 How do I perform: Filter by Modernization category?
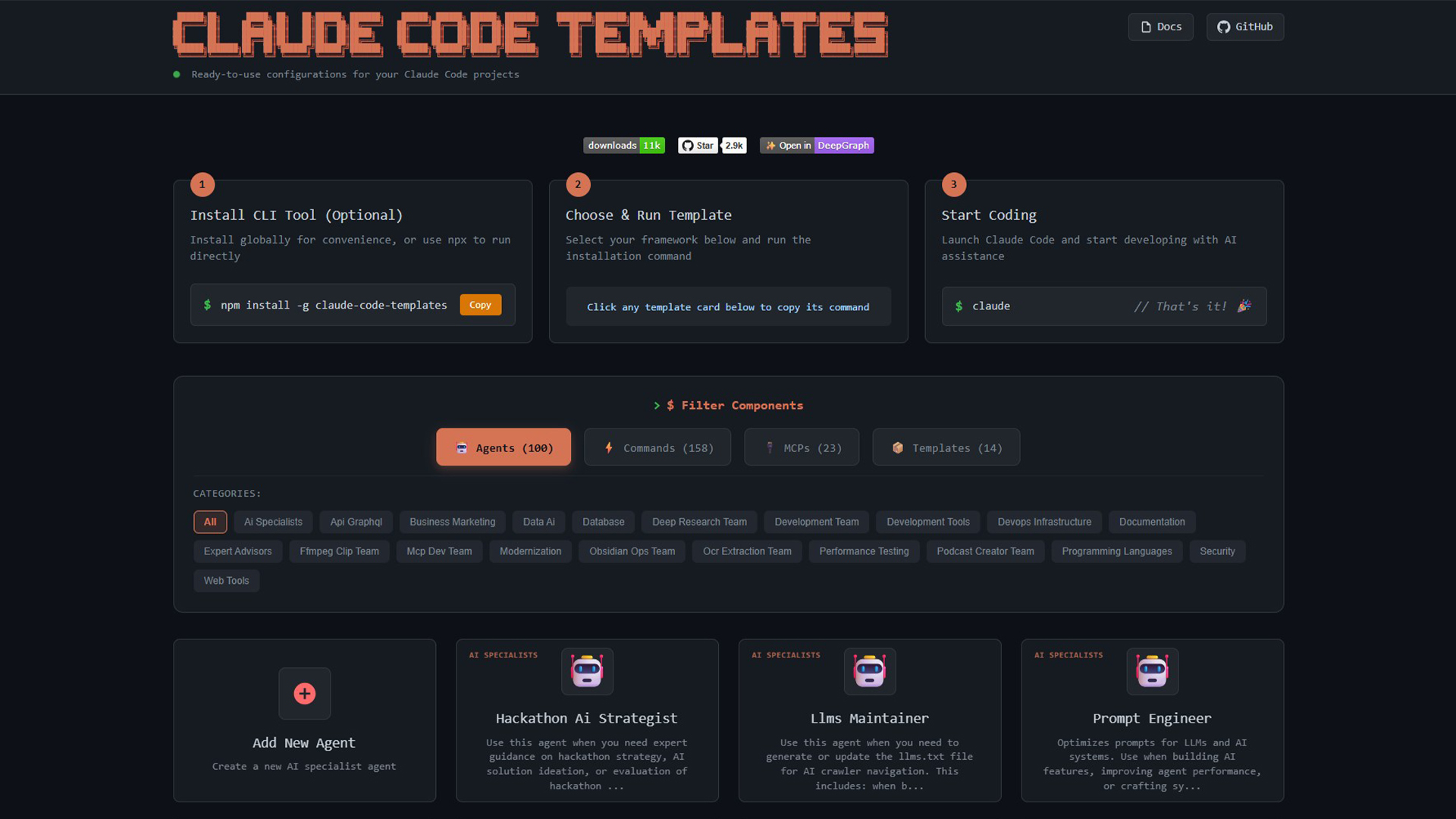(x=530, y=551)
